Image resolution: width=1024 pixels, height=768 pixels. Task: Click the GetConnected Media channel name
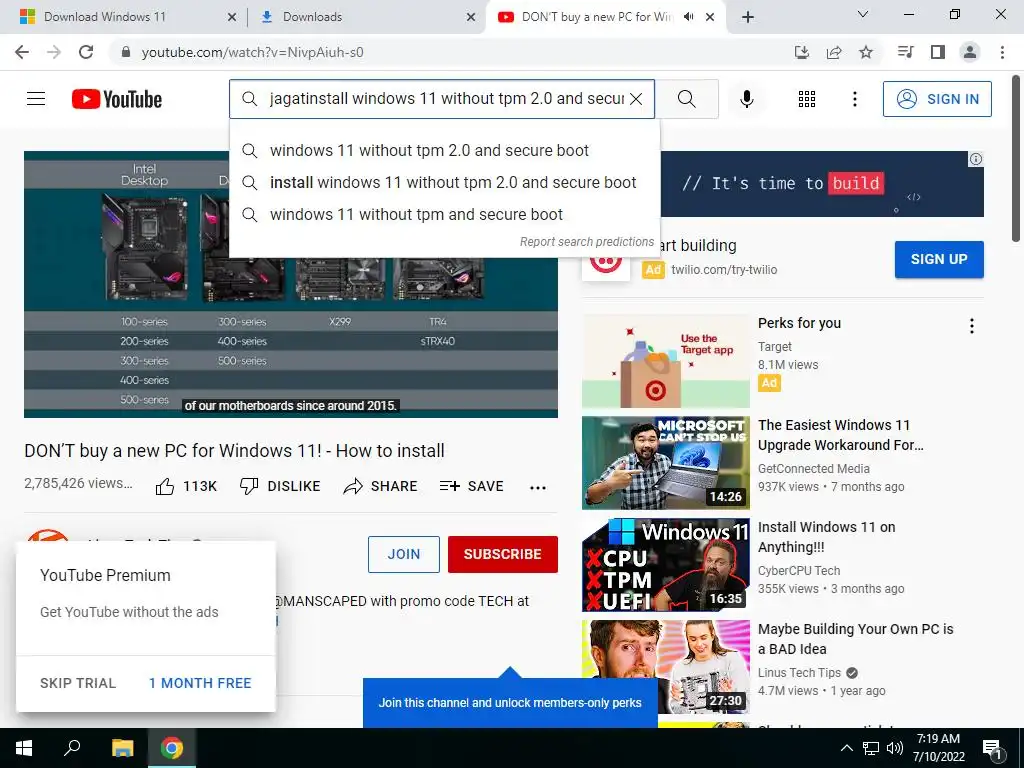pyautogui.click(x=814, y=468)
